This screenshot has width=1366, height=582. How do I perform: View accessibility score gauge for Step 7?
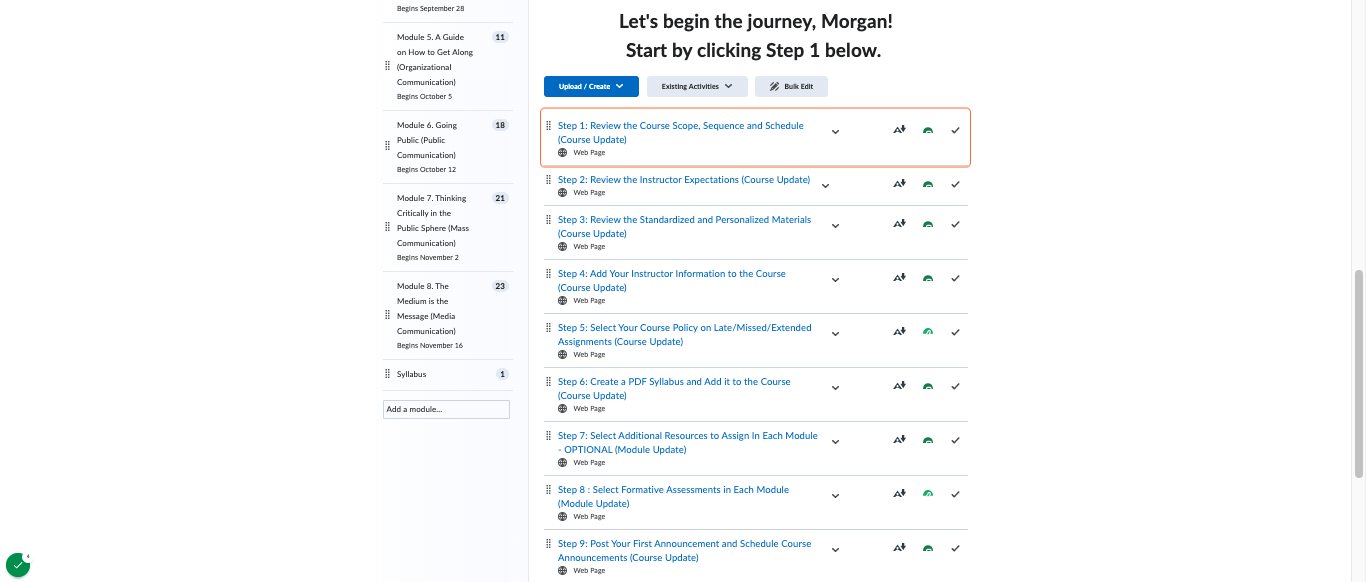[928, 441]
